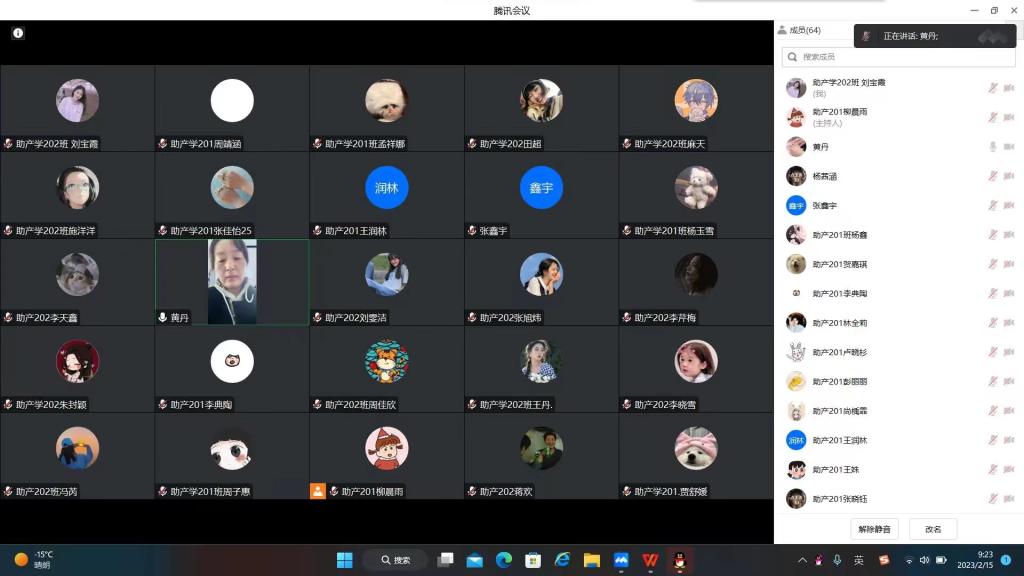
Task: Open the taskbar volume control icon
Action: point(924,560)
